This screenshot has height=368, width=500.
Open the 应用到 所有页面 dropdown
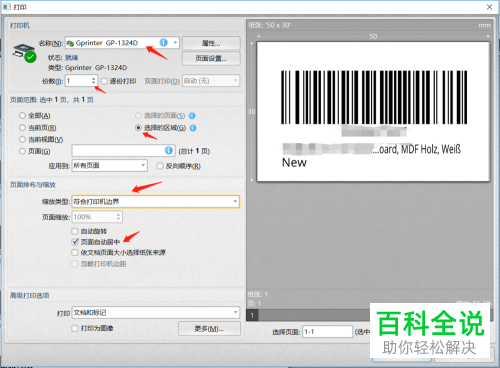[110, 165]
